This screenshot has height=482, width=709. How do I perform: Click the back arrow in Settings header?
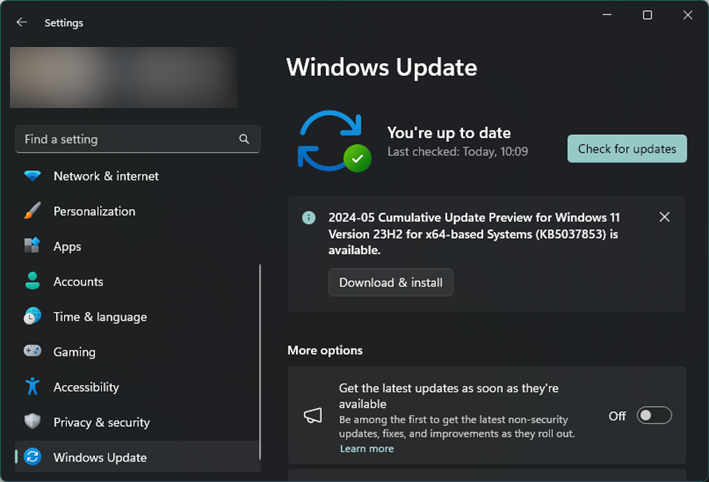(21, 22)
